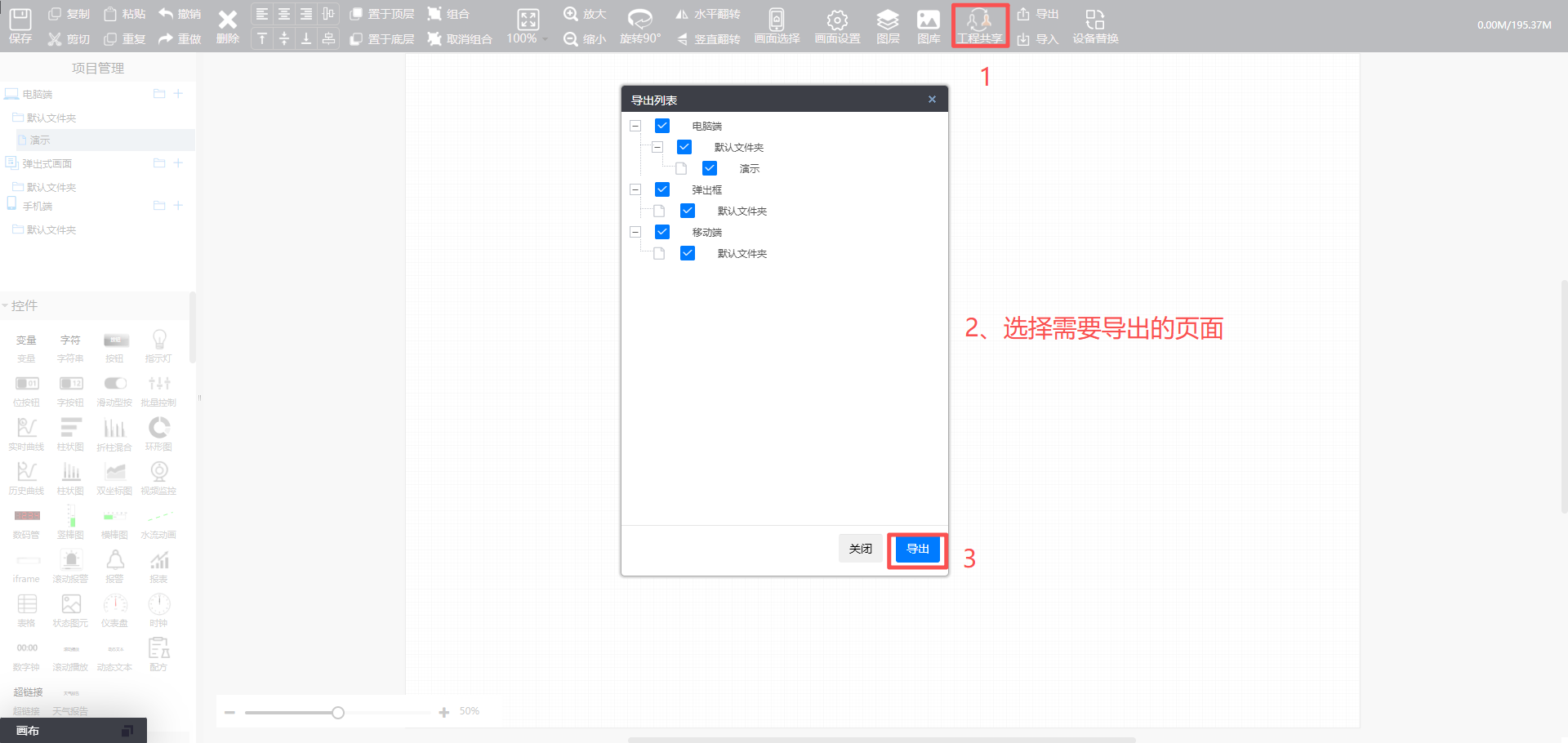Screen dimensions: 1568x743
Task: Open the 工程共享 project sharing tool
Action: pyautogui.click(x=979, y=24)
